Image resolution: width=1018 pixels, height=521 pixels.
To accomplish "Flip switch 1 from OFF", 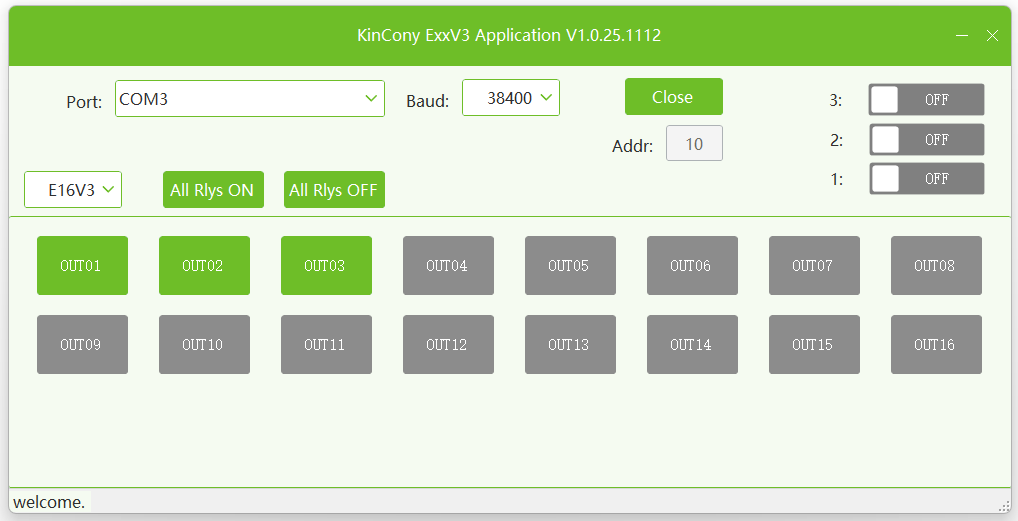I will (x=926, y=179).
